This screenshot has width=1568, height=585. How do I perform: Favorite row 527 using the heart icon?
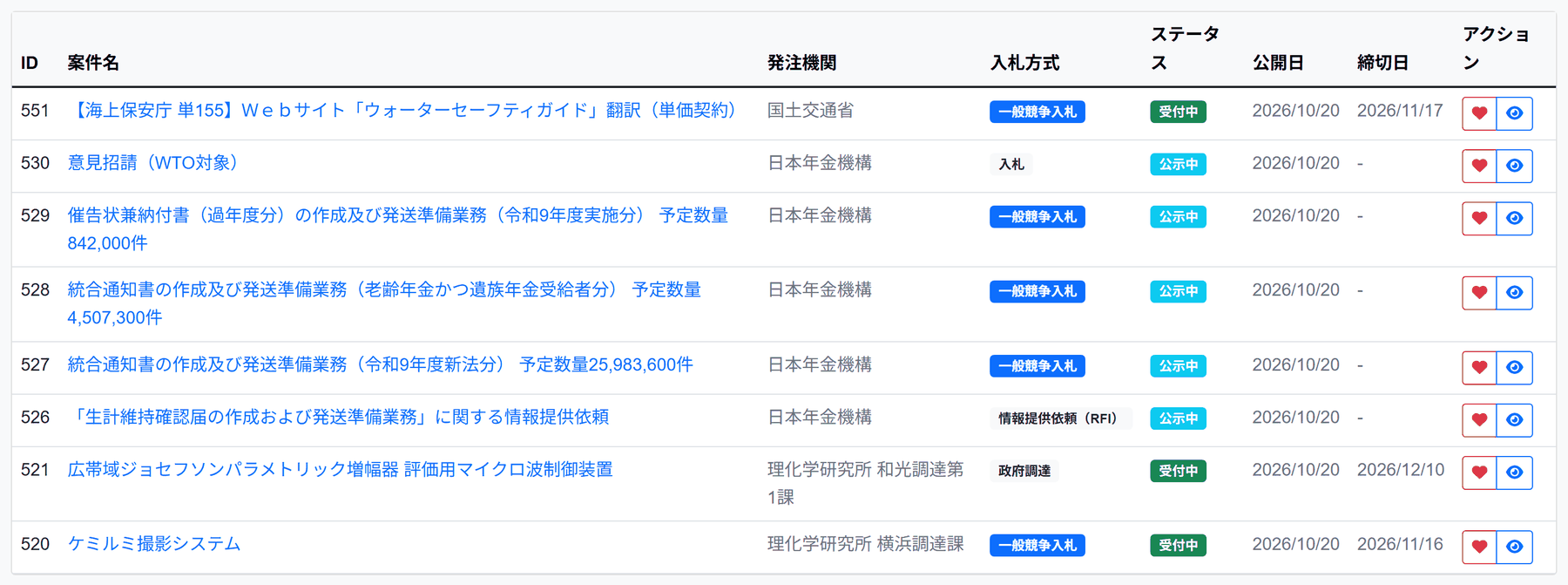pyautogui.click(x=1479, y=368)
